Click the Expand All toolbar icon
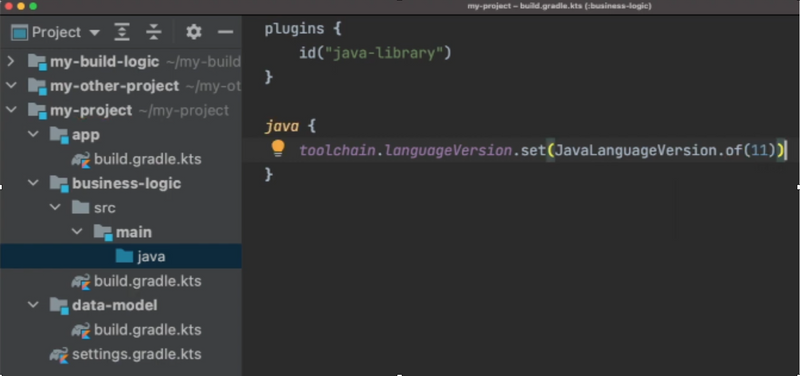 click(x=121, y=32)
